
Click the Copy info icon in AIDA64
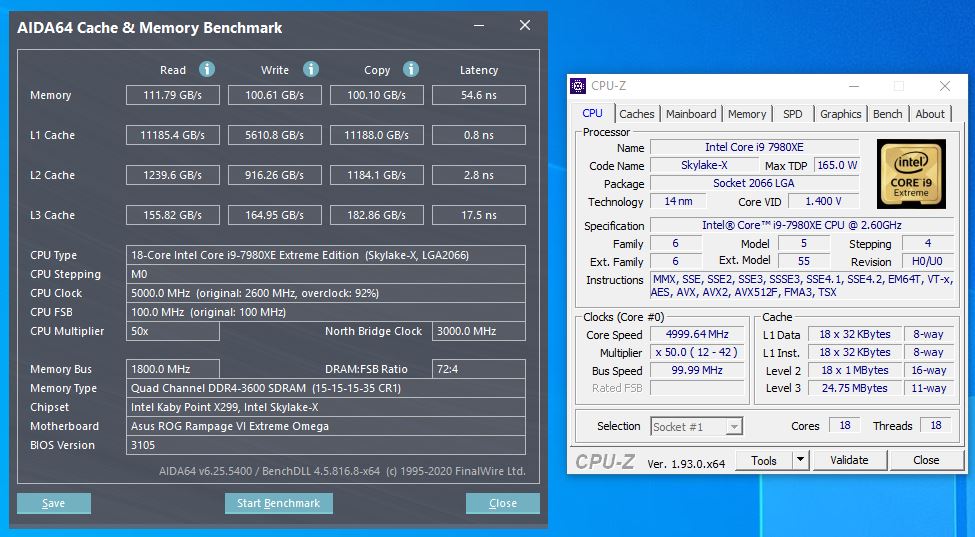(411, 69)
